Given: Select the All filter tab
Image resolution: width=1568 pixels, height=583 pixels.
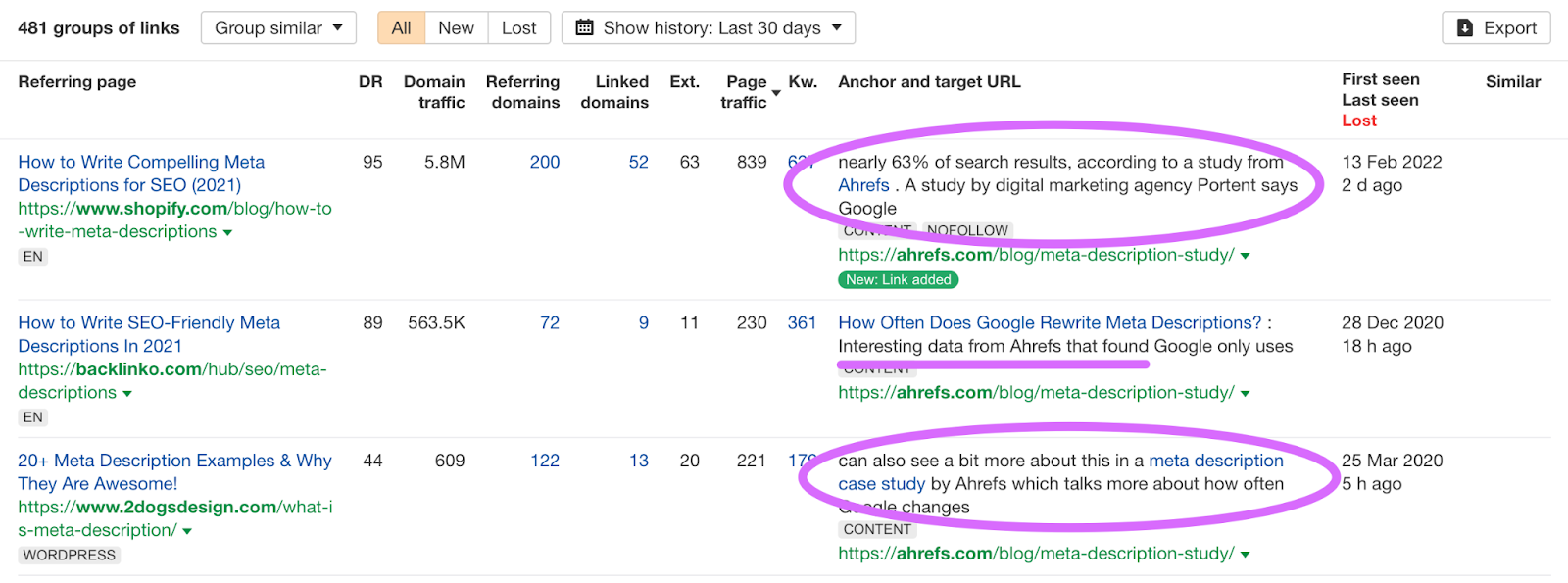Looking at the screenshot, I should point(401,28).
